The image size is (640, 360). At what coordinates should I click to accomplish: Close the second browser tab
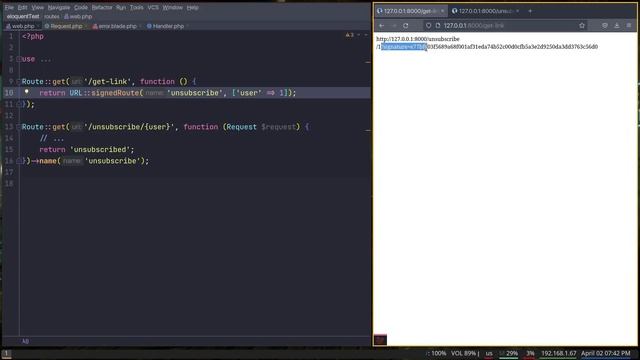coord(518,11)
